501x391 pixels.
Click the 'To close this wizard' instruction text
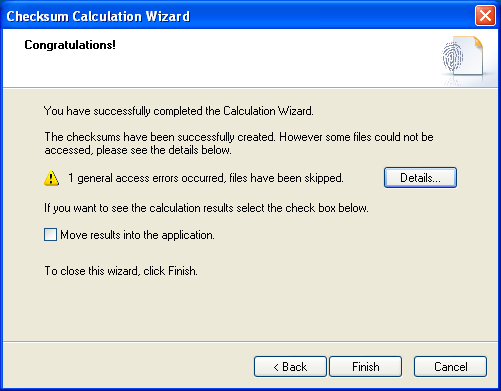121,271
